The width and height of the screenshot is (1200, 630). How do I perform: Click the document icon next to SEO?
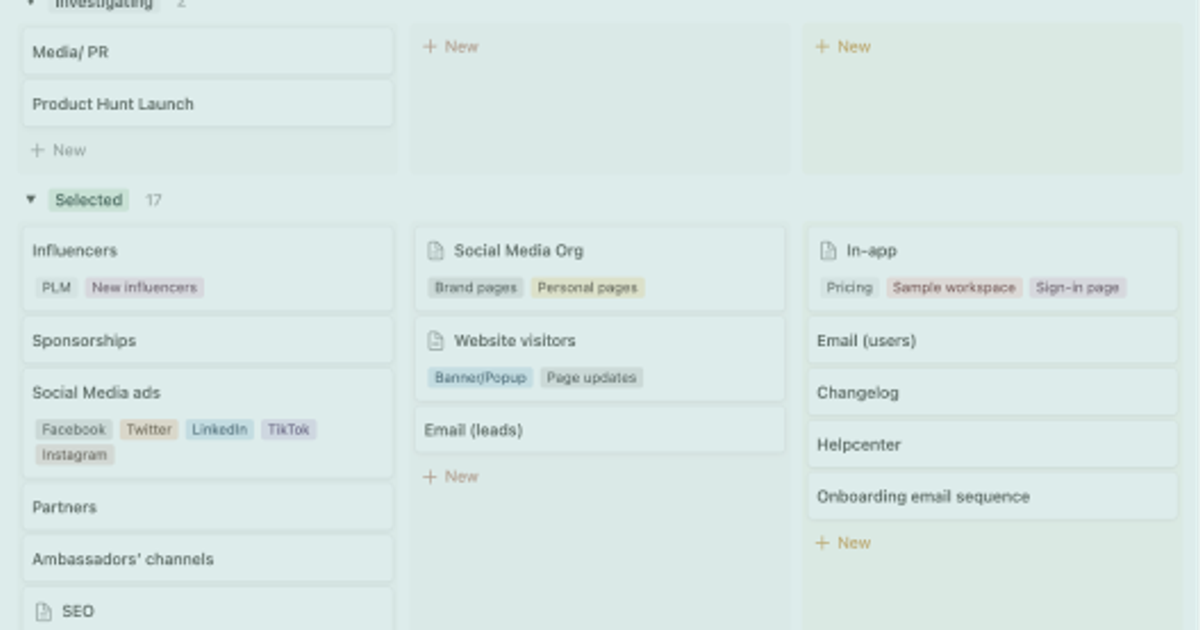click(x=43, y=611)
